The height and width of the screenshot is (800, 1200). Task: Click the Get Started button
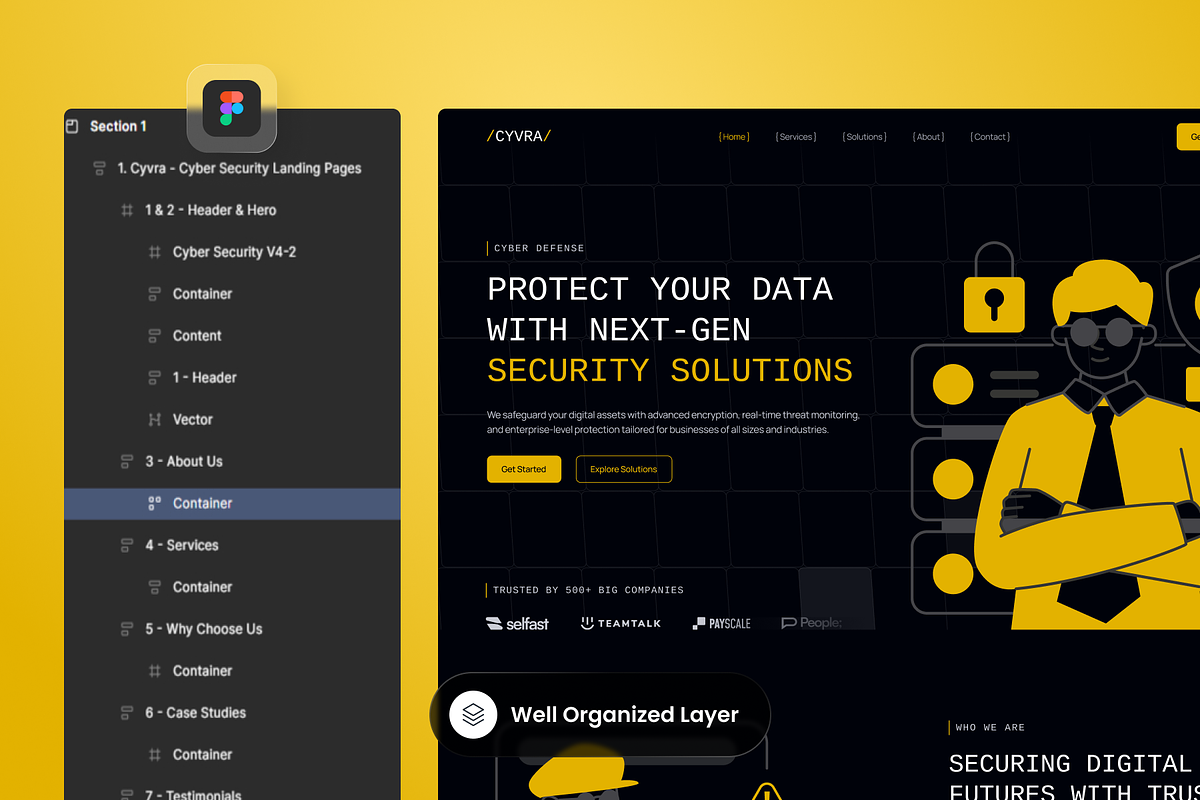click(524, 469)
